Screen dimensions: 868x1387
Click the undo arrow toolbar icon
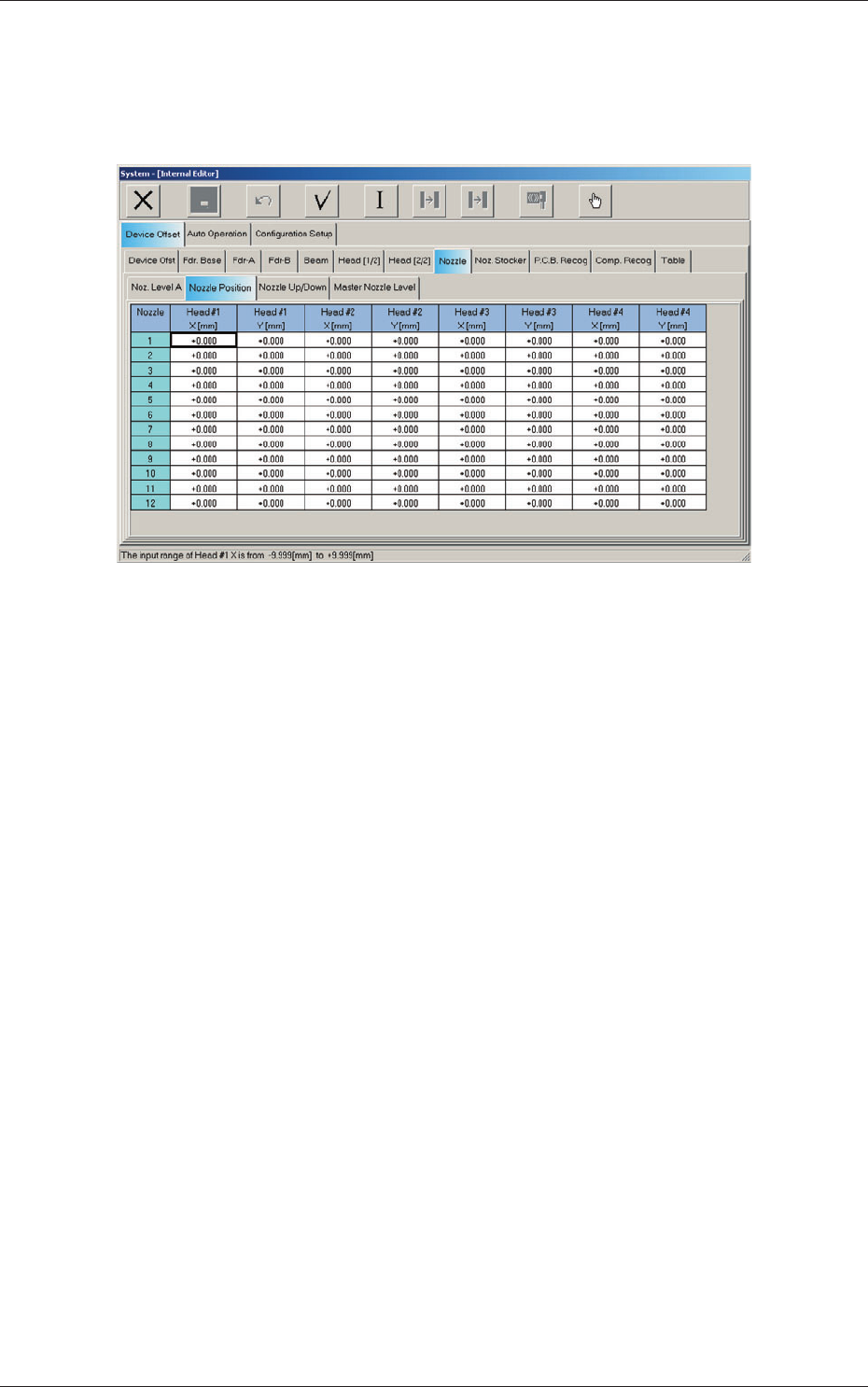coord(263,201)
